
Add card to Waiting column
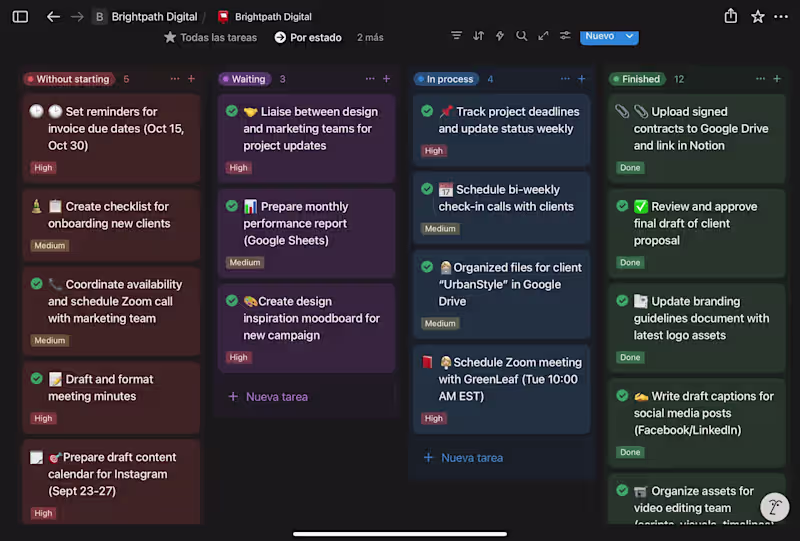[x=386, y=79]
